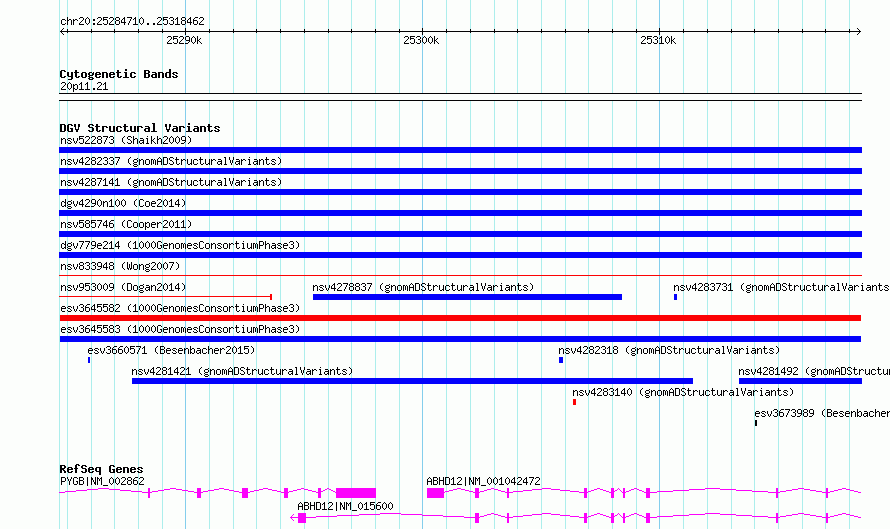
Task: Click the tiny blue marker under esv3660571
Action: (89, 360)
